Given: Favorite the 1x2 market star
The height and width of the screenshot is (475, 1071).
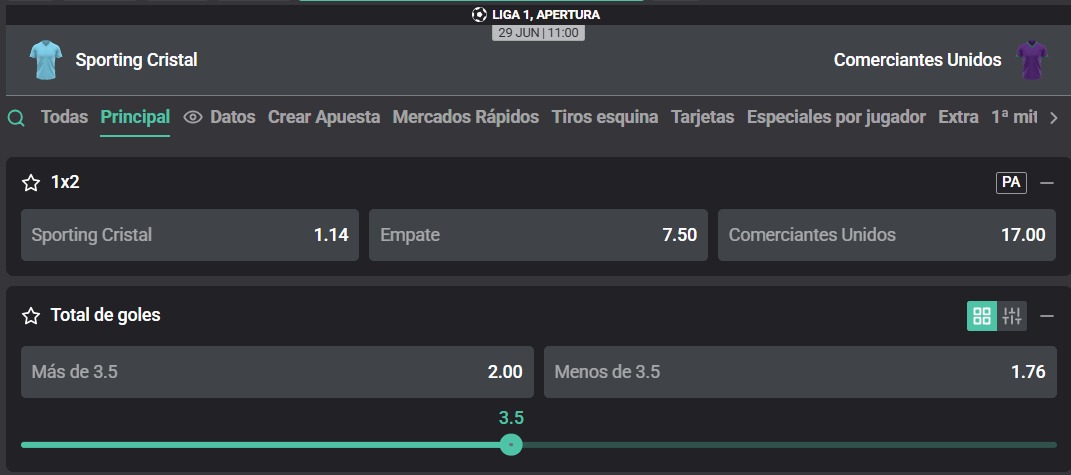Looking at the screenshot, I should [31, 182].
